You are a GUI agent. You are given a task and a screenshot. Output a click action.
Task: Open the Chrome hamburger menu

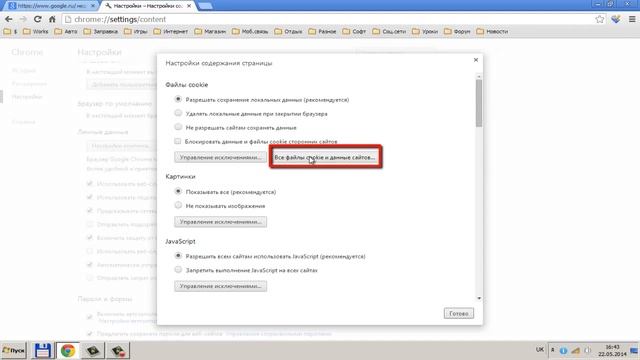[x=632, y=19]
